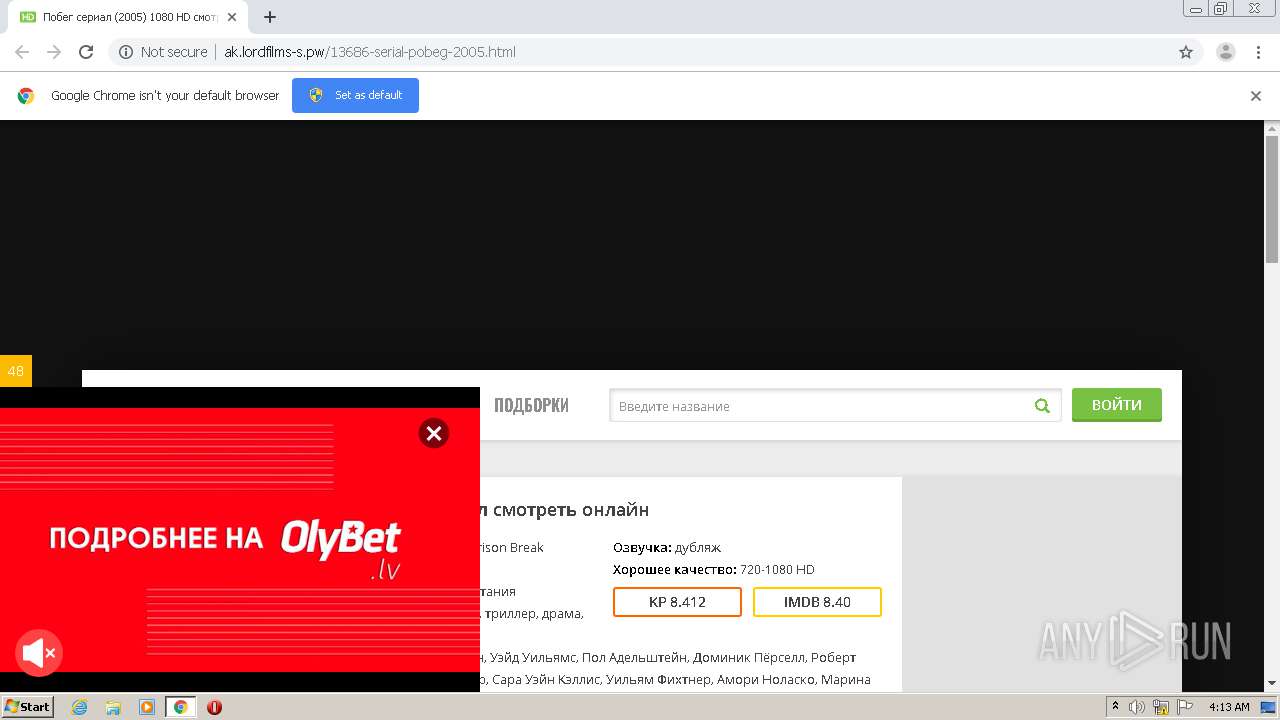1280x720 pixels.
Task: Click the 4:13 AM system clock
Action: tap(1229, 707)
